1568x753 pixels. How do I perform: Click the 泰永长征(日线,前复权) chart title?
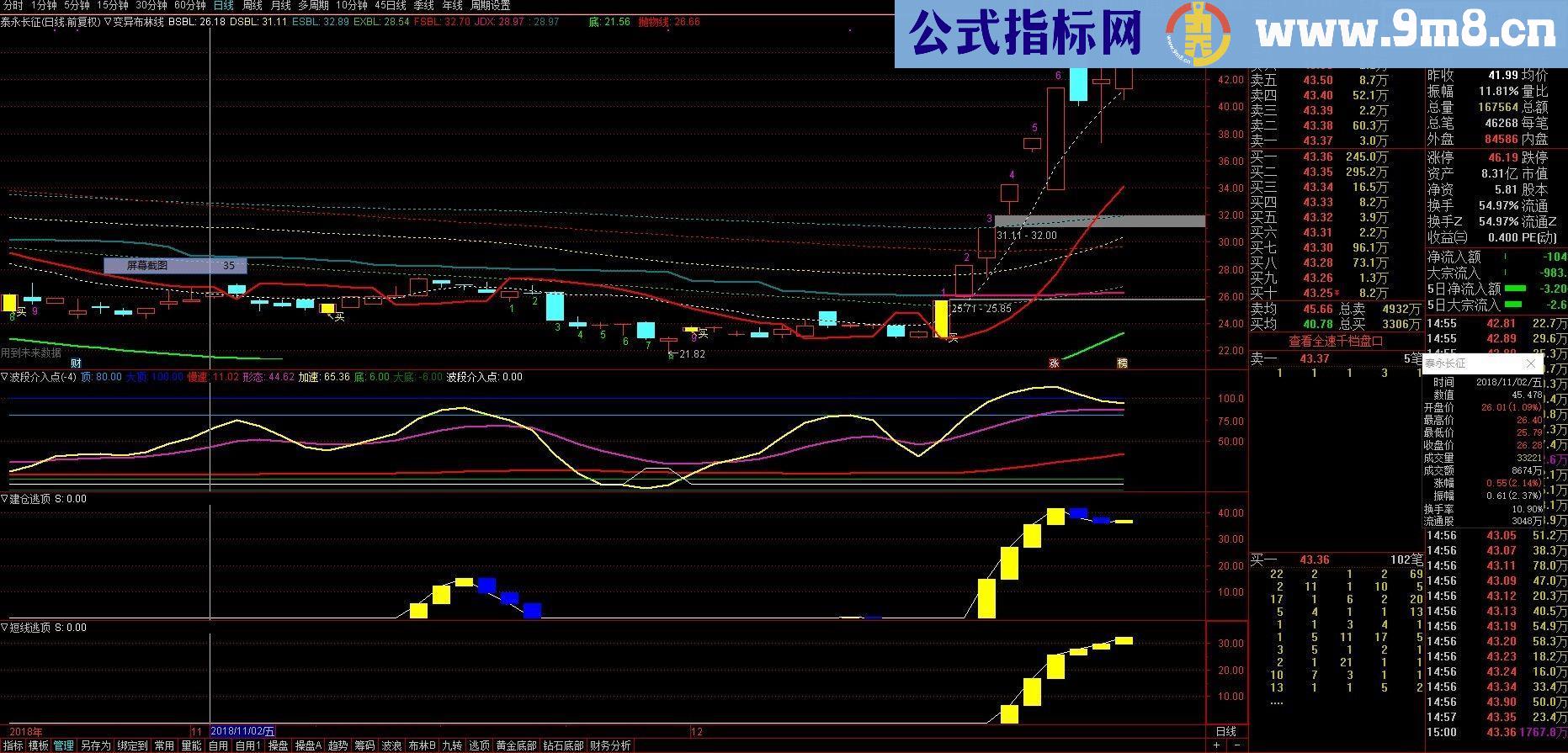[50, 22]
